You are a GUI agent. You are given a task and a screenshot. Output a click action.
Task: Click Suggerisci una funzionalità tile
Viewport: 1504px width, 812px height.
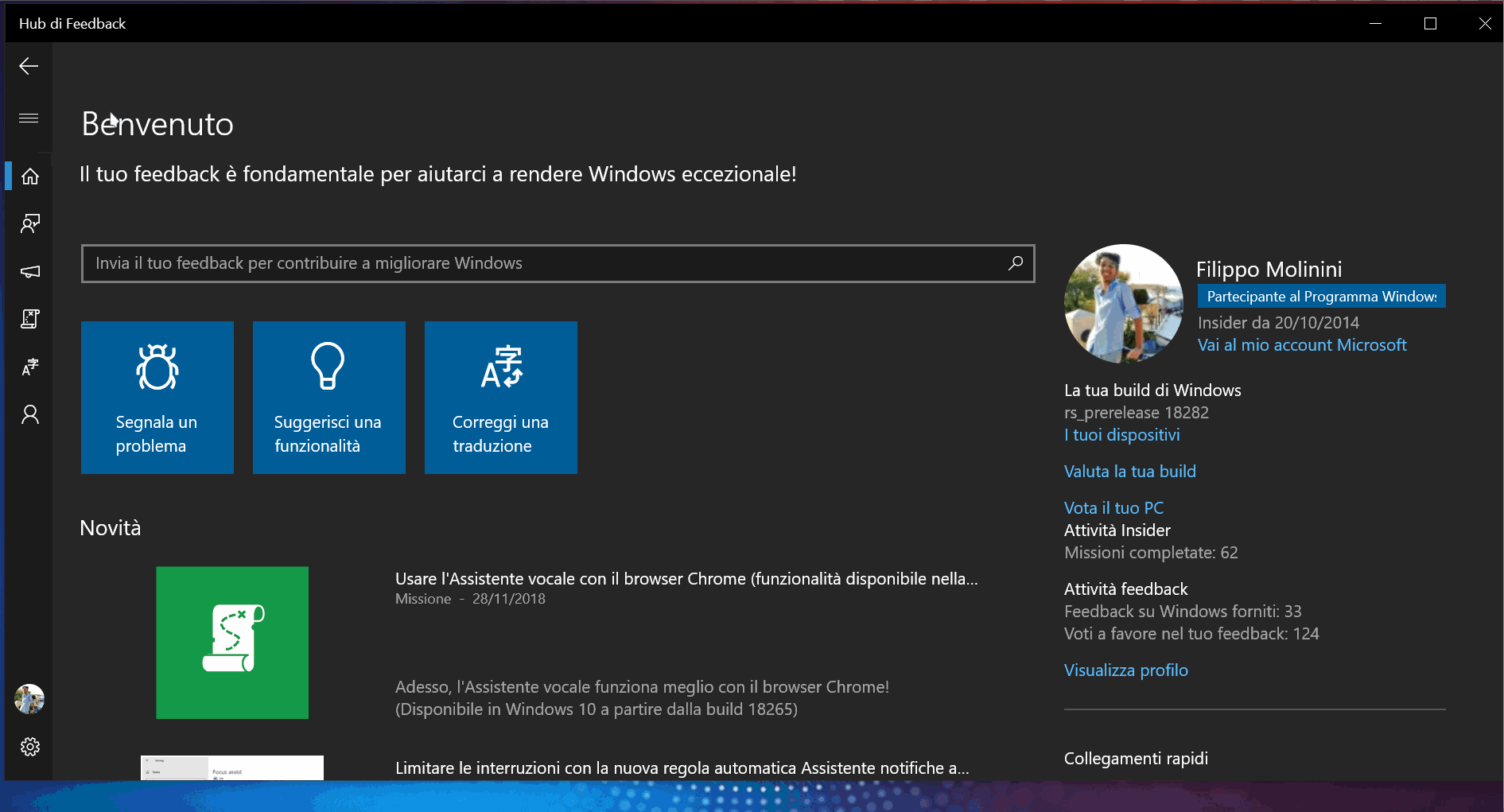pos(329,398)
